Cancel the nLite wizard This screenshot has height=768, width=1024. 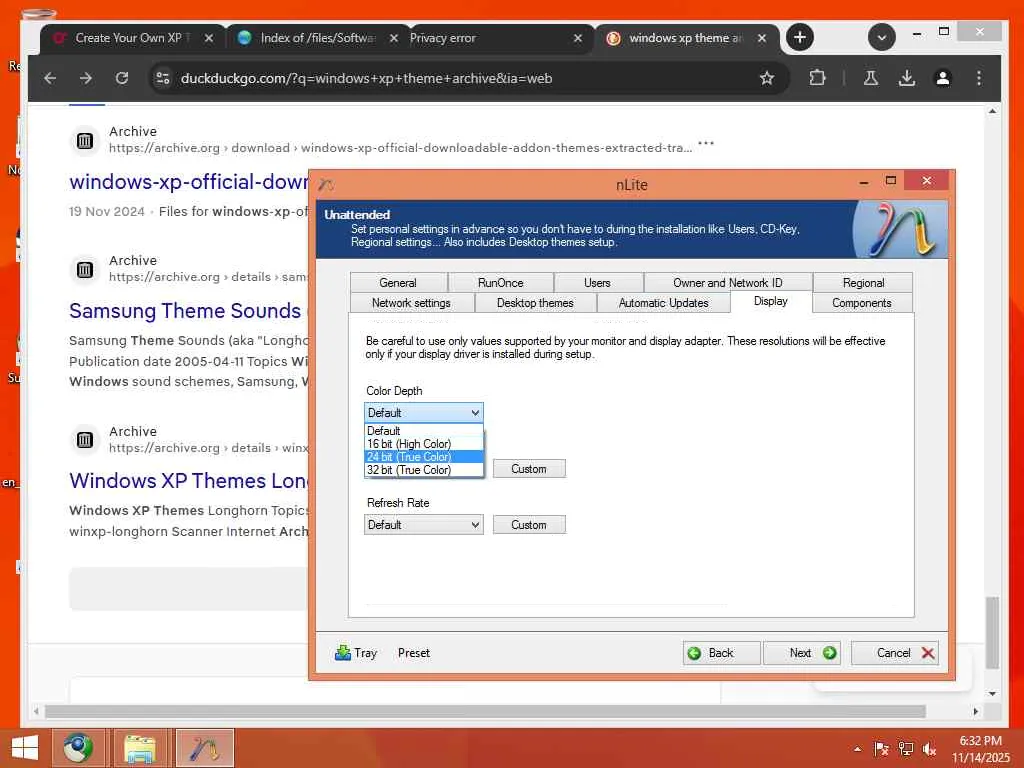coord(895,653)
